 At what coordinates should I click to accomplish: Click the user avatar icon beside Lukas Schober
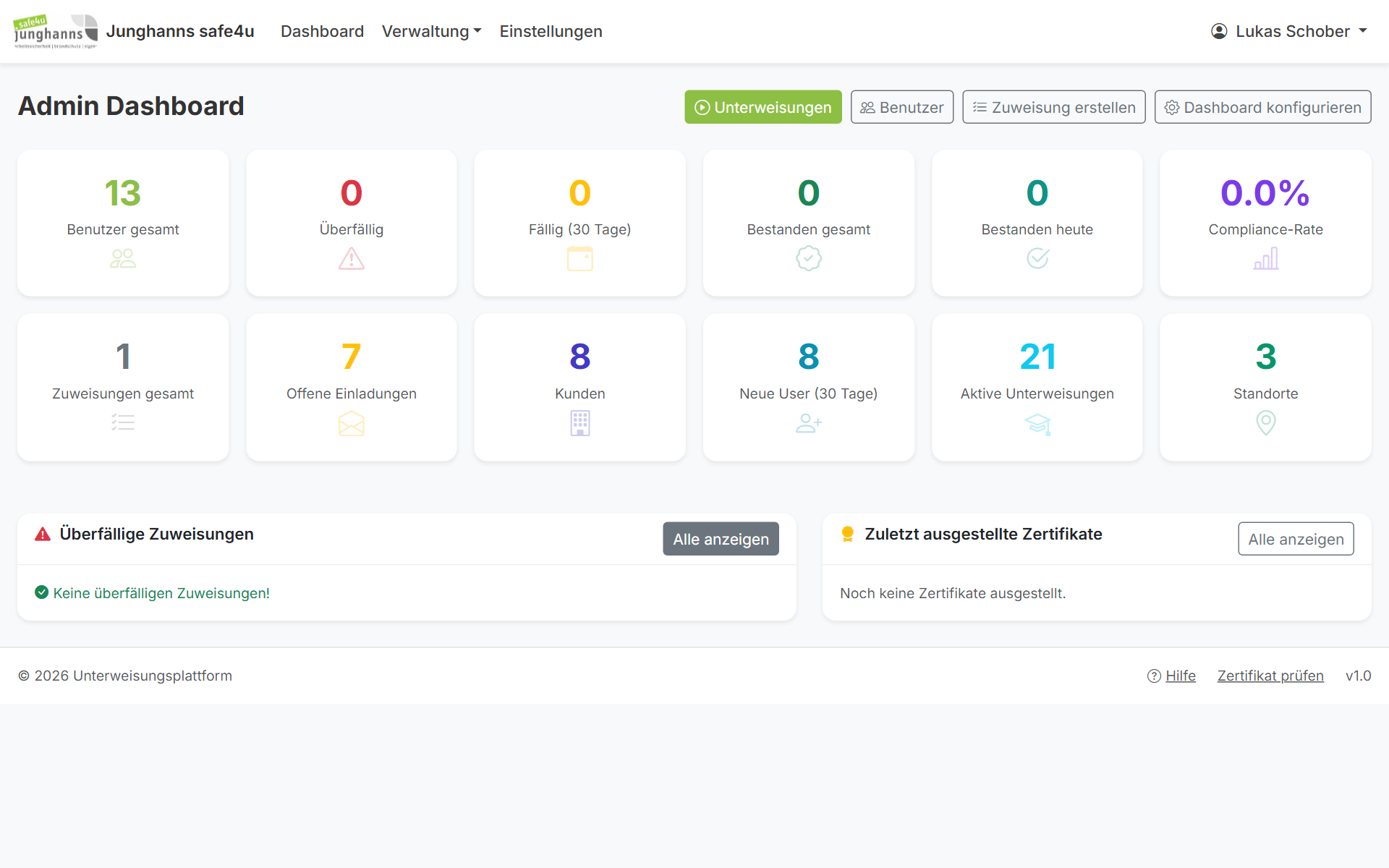(x=1219, y=31)
